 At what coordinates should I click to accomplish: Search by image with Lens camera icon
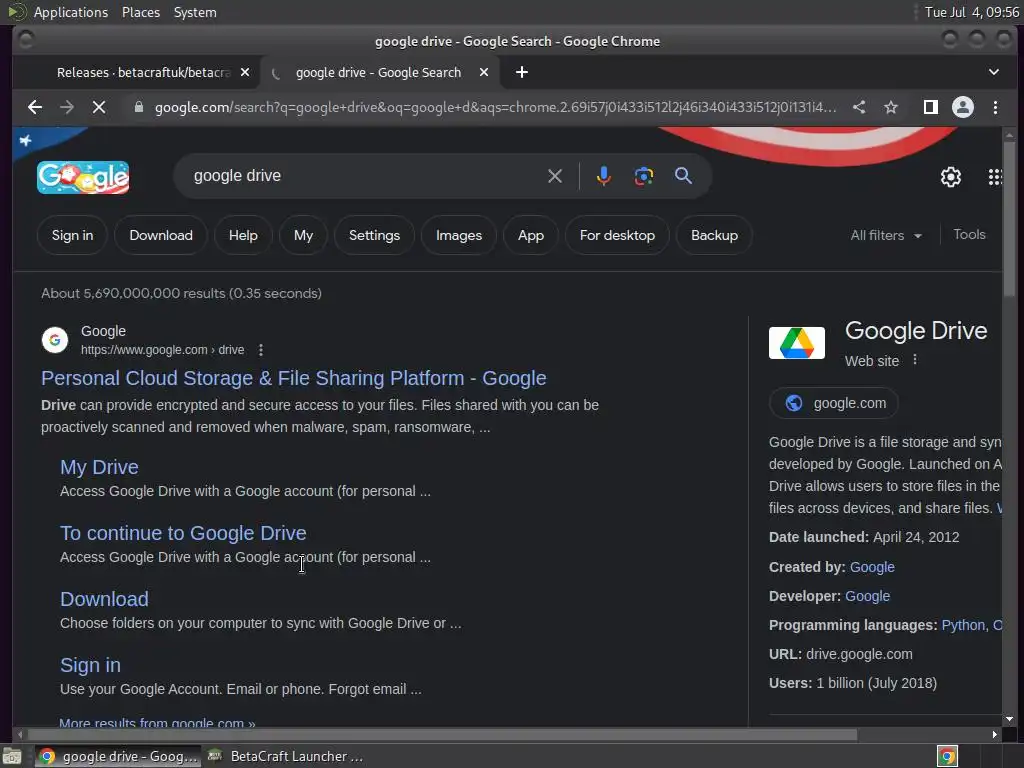[x=643, y=176]
